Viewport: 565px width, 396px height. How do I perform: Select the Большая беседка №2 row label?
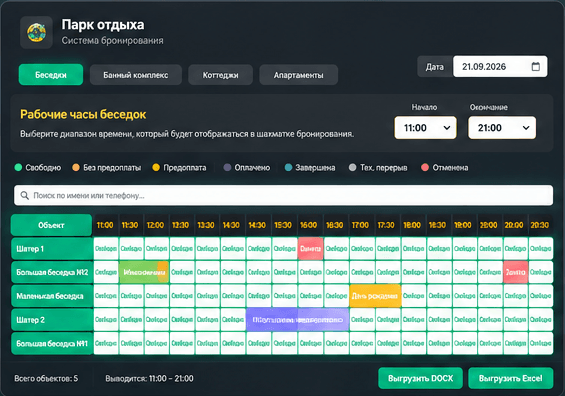point(52,272)
